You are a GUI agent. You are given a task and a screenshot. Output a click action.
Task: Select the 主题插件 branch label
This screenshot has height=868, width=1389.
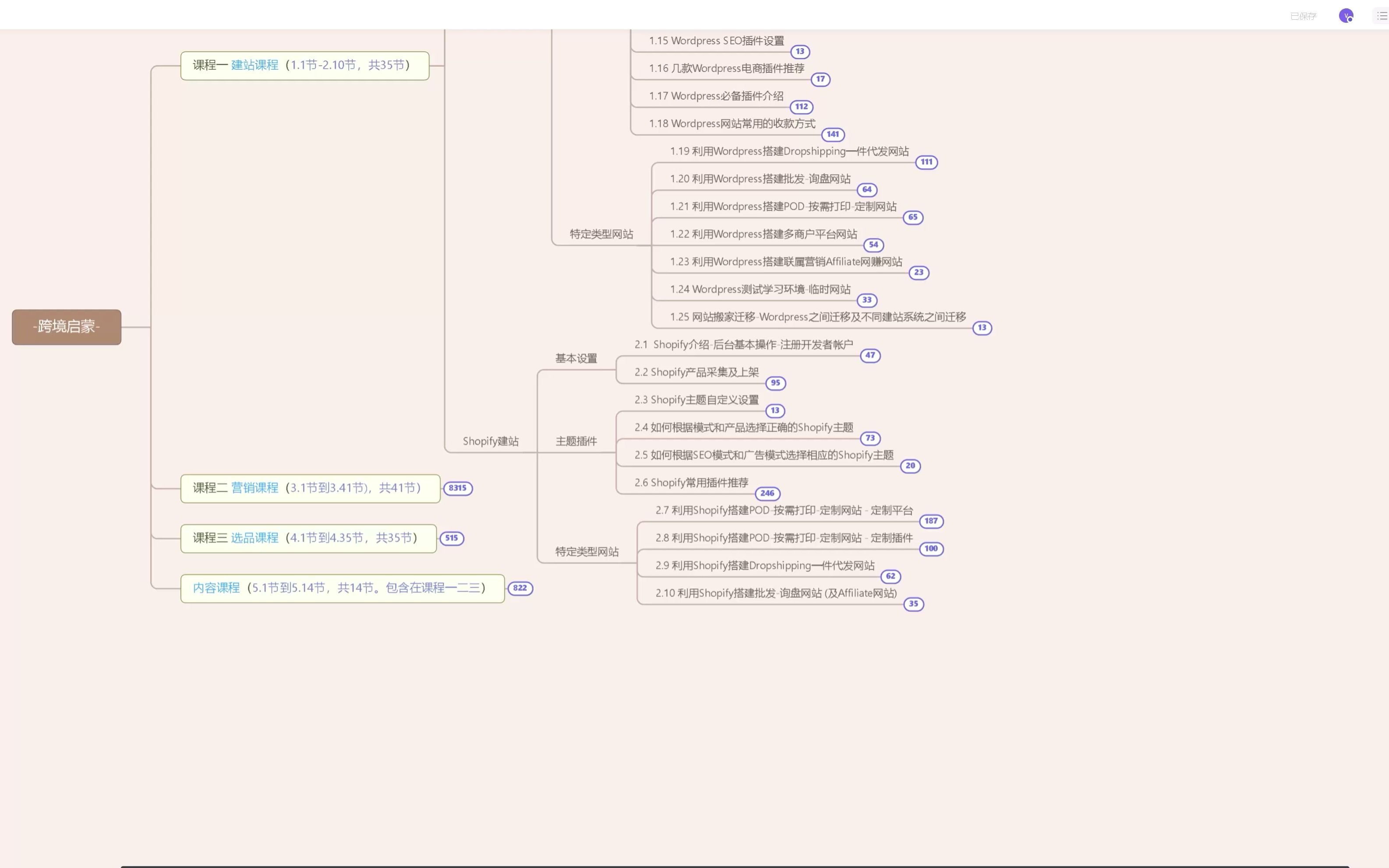pos(576,441)
